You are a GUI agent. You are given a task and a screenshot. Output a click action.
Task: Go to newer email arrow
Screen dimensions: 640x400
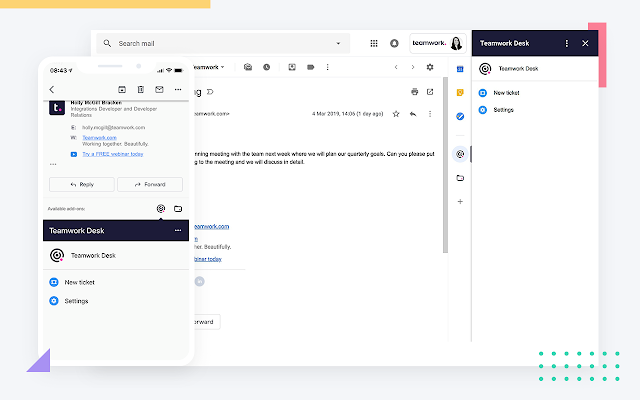(396, 67)
